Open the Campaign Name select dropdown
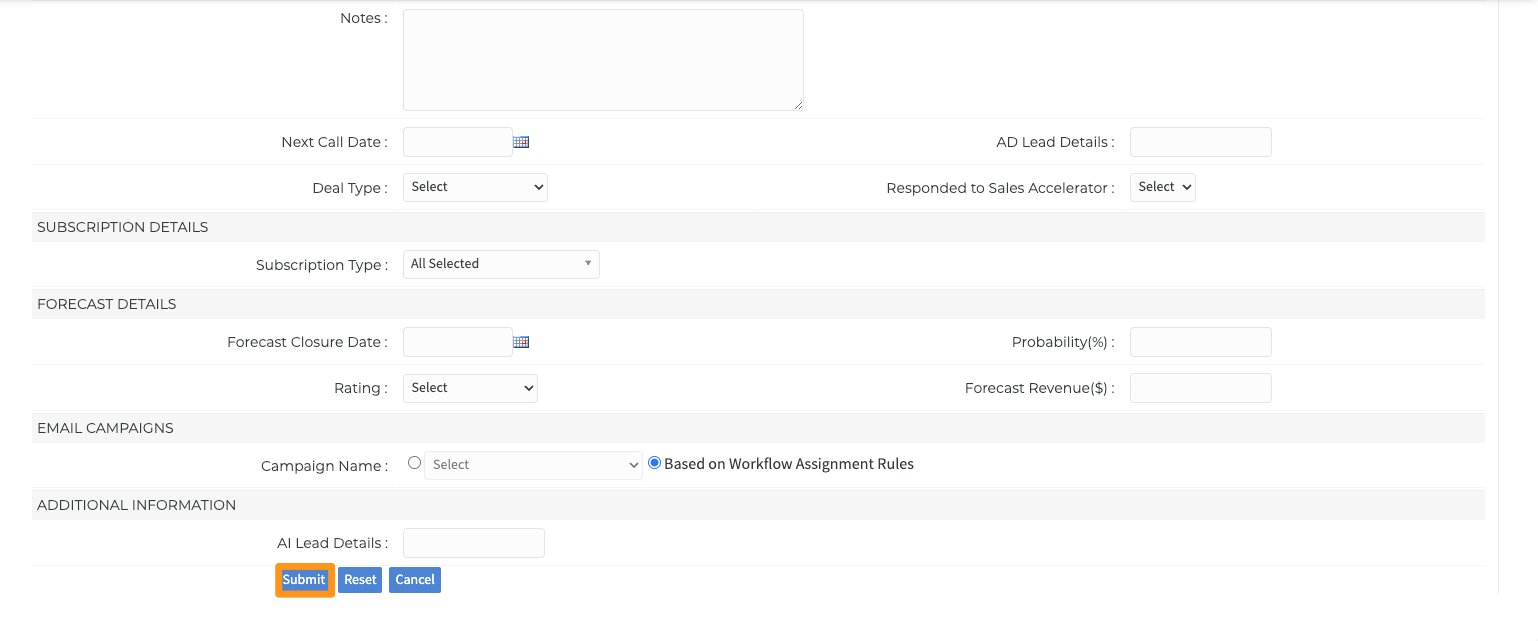Screen dimensions: 1538x641 pyautogui.click(x=533, y=465)
